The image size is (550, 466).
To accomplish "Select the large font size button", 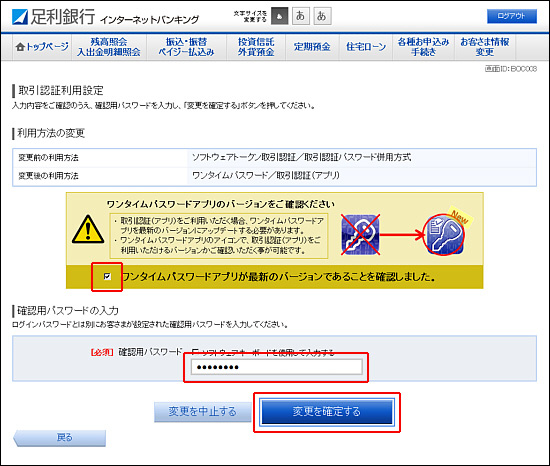I will (322, 16).
